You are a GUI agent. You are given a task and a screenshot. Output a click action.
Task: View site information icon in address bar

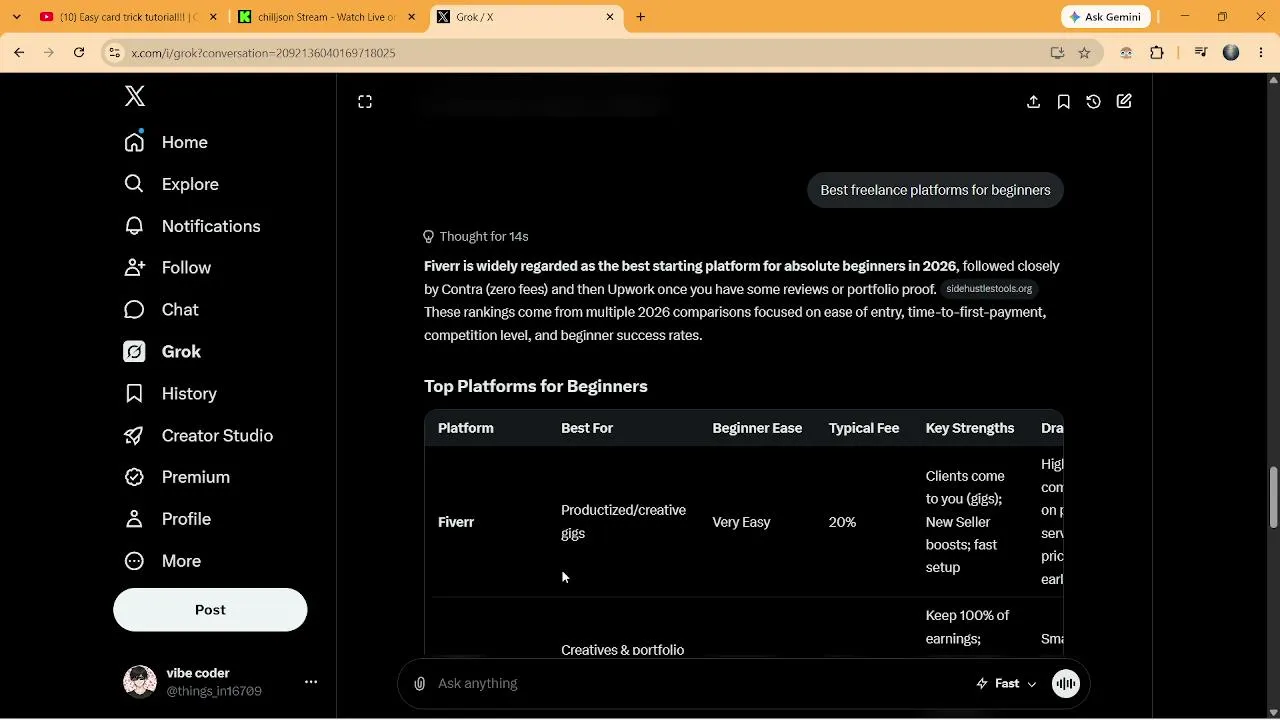tap(115, 53)
